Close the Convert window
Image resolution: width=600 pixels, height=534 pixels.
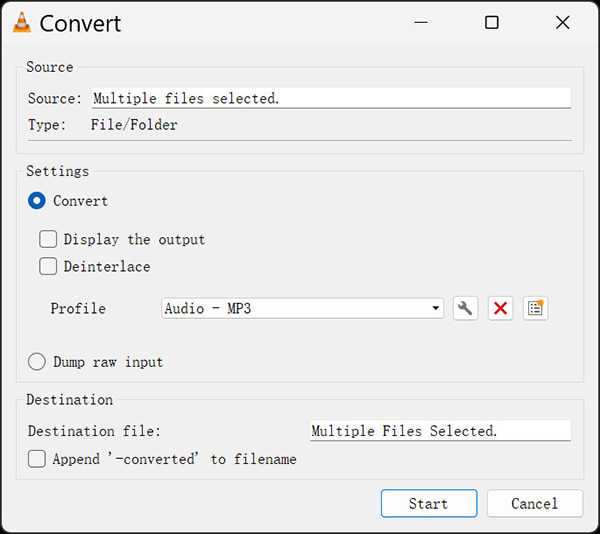[x=562, y=23]
